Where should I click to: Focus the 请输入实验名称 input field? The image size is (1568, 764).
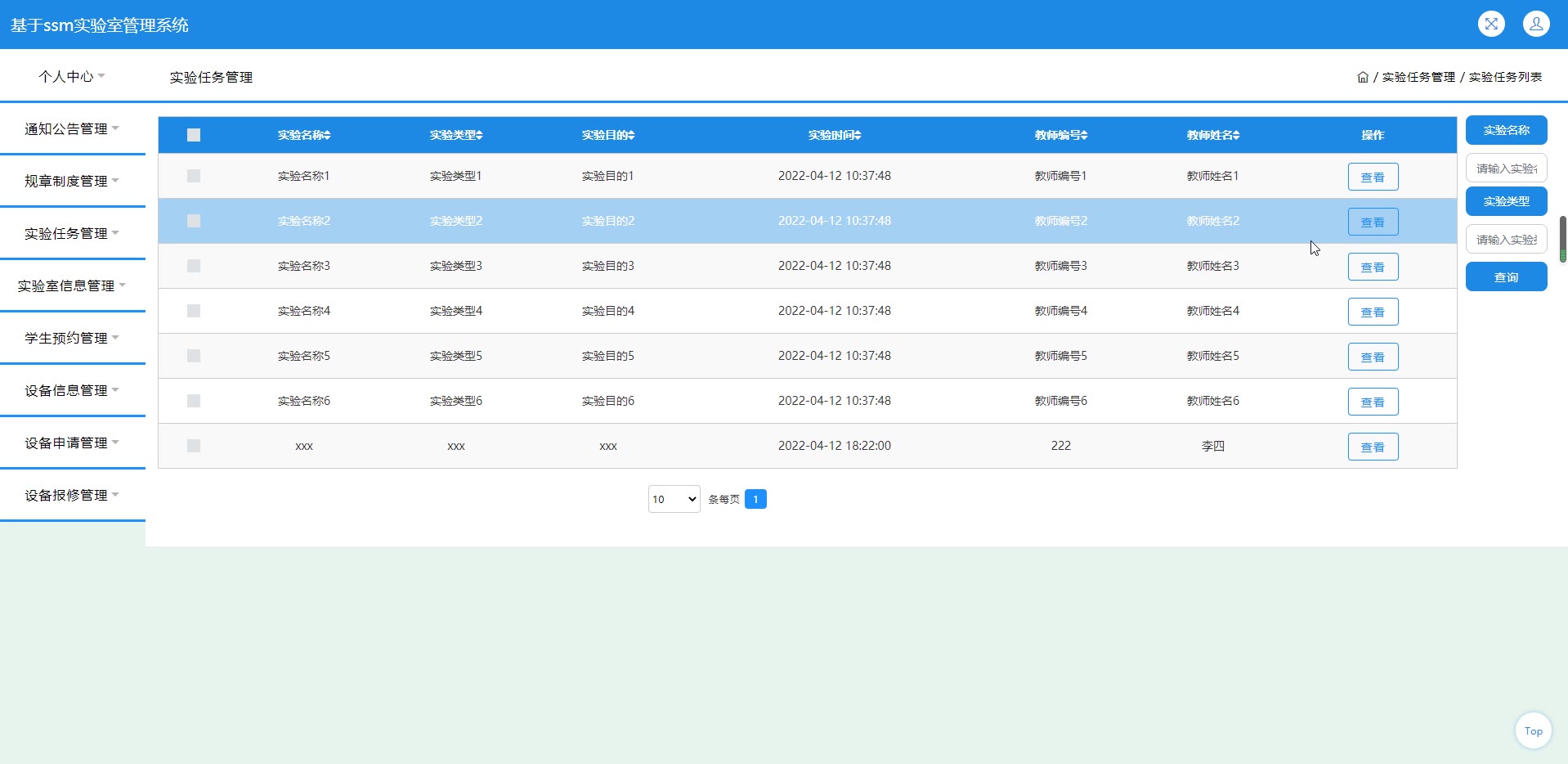1506,168
